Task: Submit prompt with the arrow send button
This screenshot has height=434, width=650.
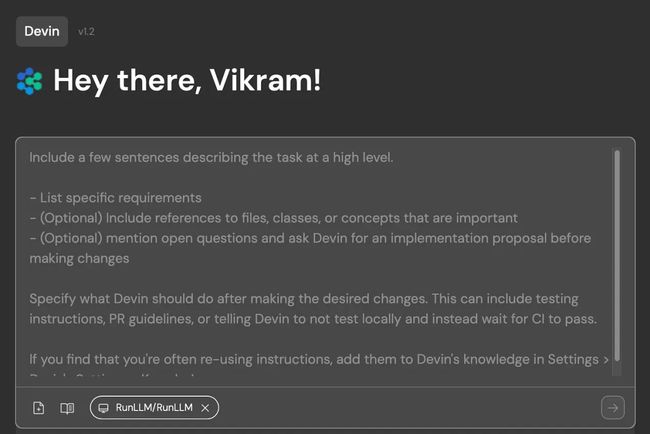Action: [613, 408]
